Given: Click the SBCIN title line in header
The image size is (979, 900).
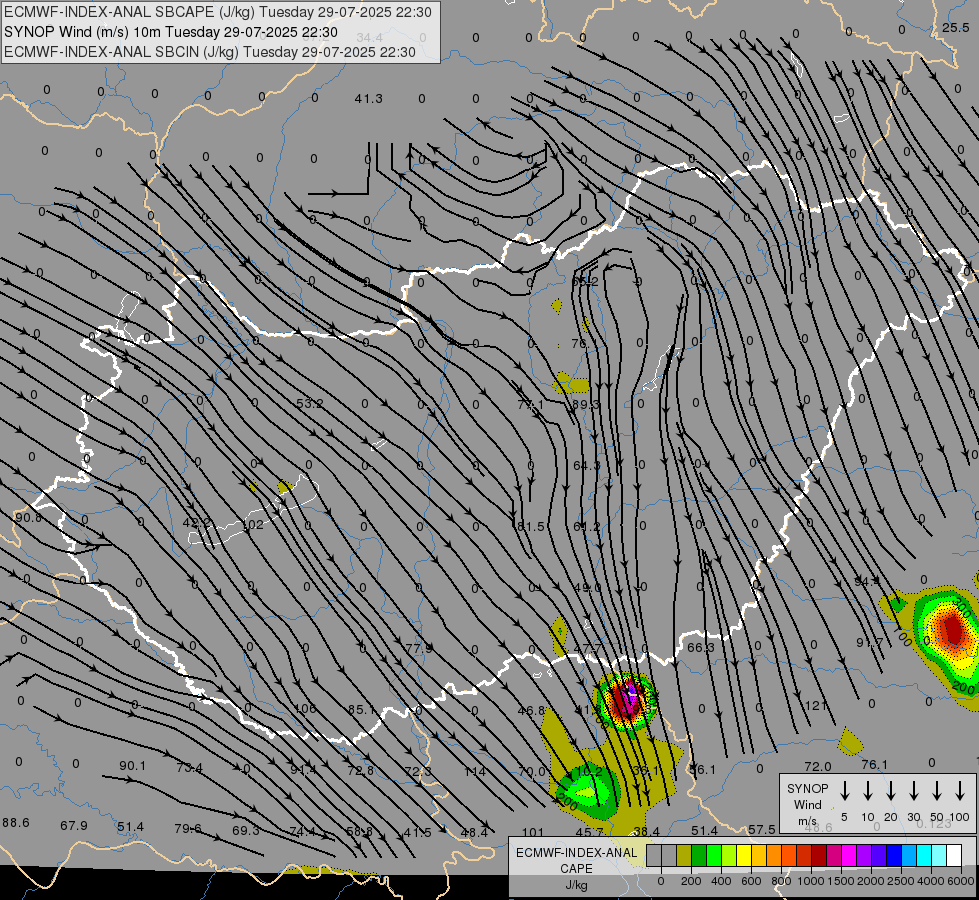Looking at the screenshot, I should [x=210, y=52].
